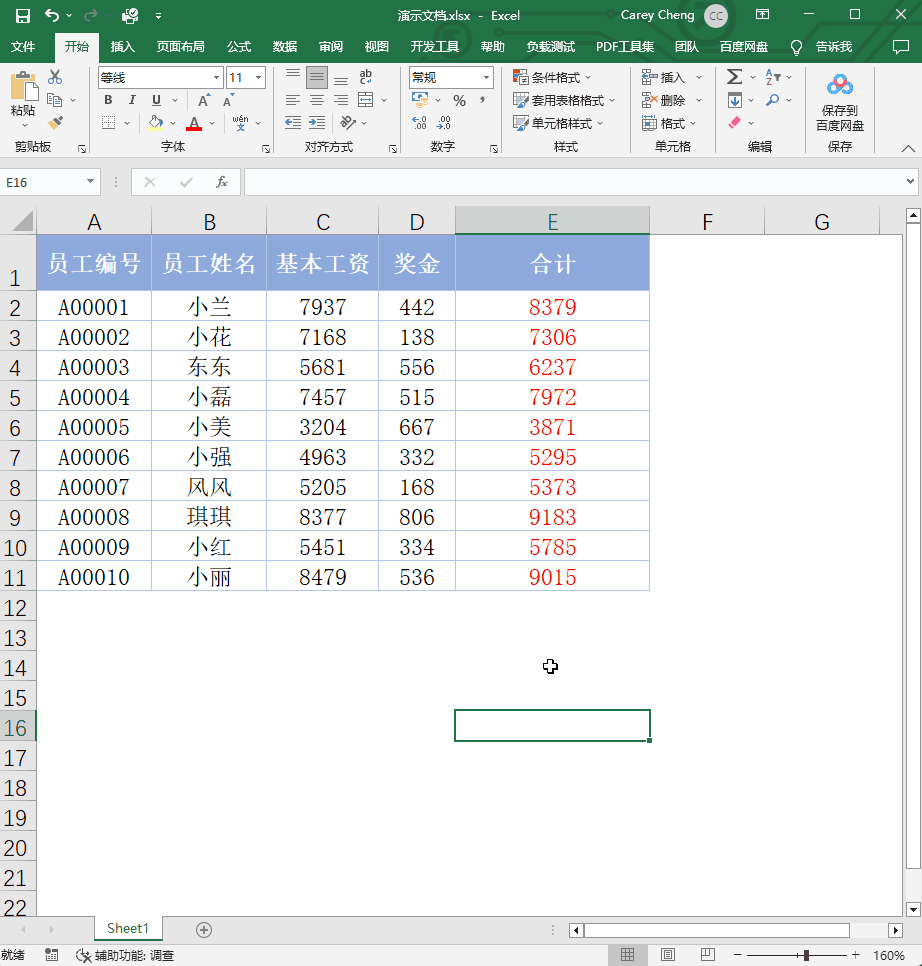Viewport: 922px width, 966px height.
Task: Switch to the 公式 tab
Action: pyautogui.click(x=239, y=47)
